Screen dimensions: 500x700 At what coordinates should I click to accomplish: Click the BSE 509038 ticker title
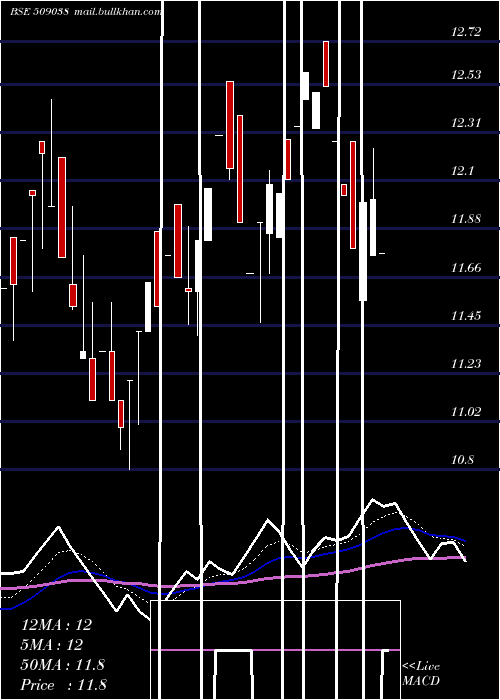tap(39, 12)
